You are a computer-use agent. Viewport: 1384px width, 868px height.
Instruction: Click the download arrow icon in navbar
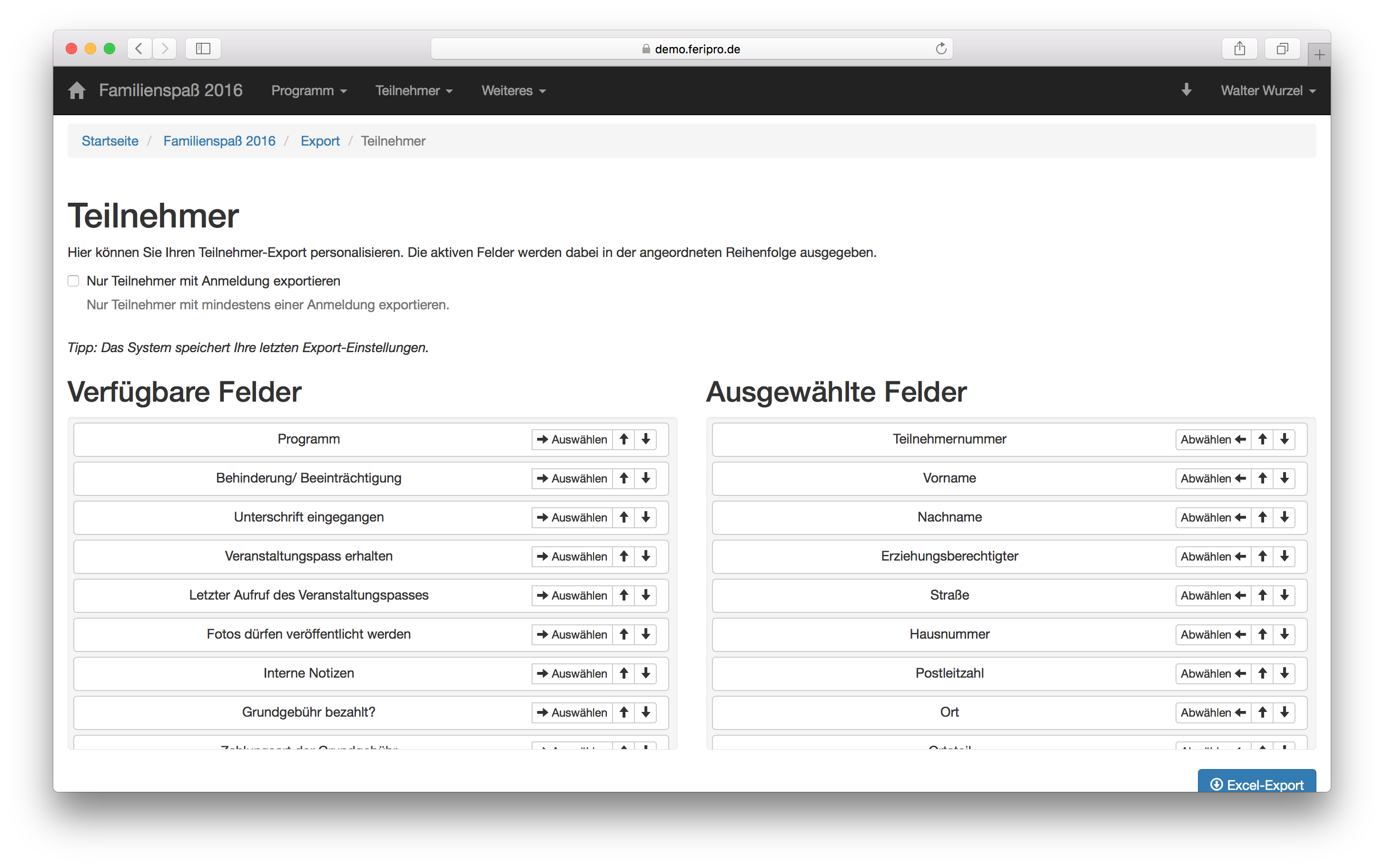click(x=1186, y=90)
